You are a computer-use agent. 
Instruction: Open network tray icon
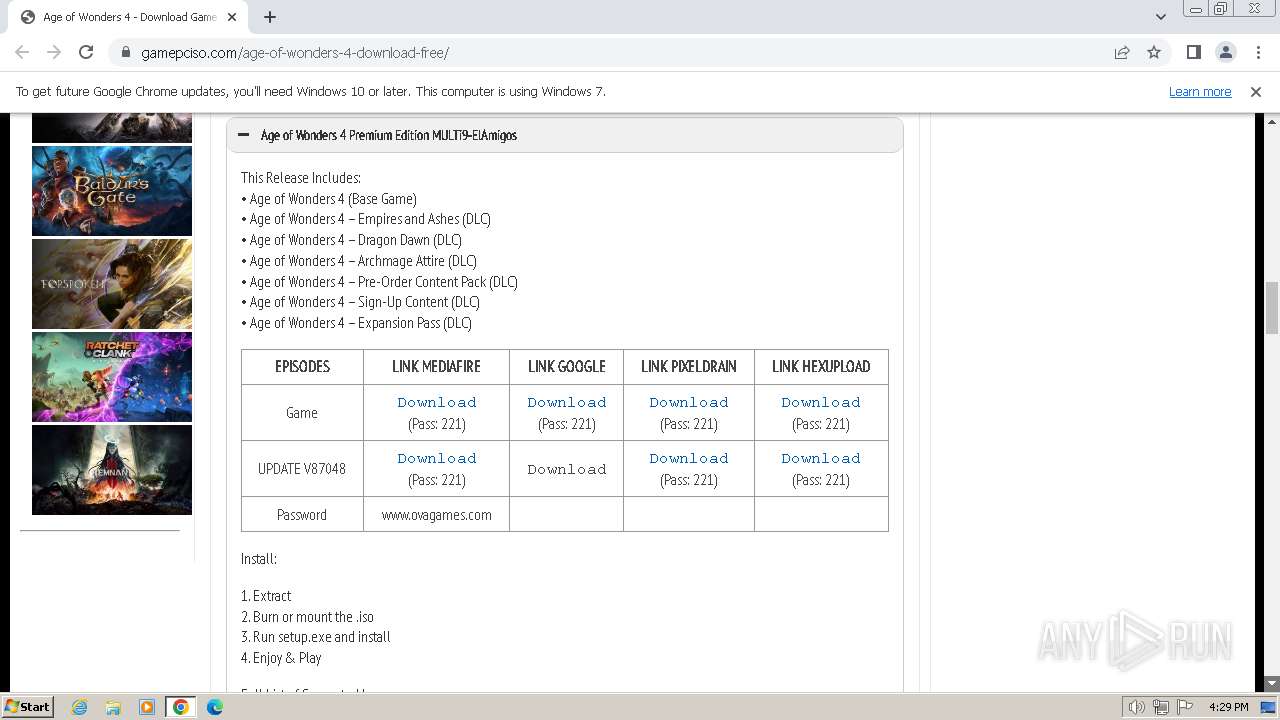[x=1161, y=707]
